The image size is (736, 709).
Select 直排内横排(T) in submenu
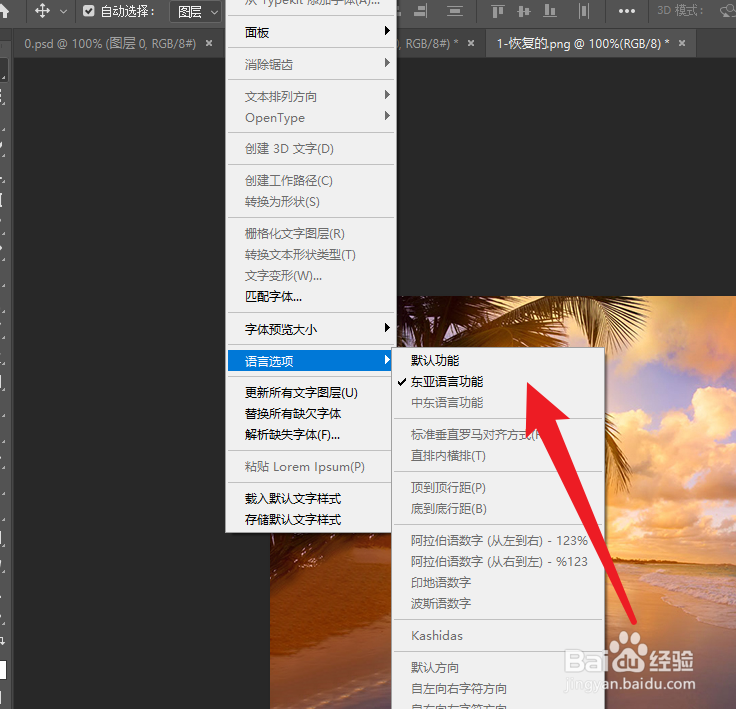pos(498,456)
